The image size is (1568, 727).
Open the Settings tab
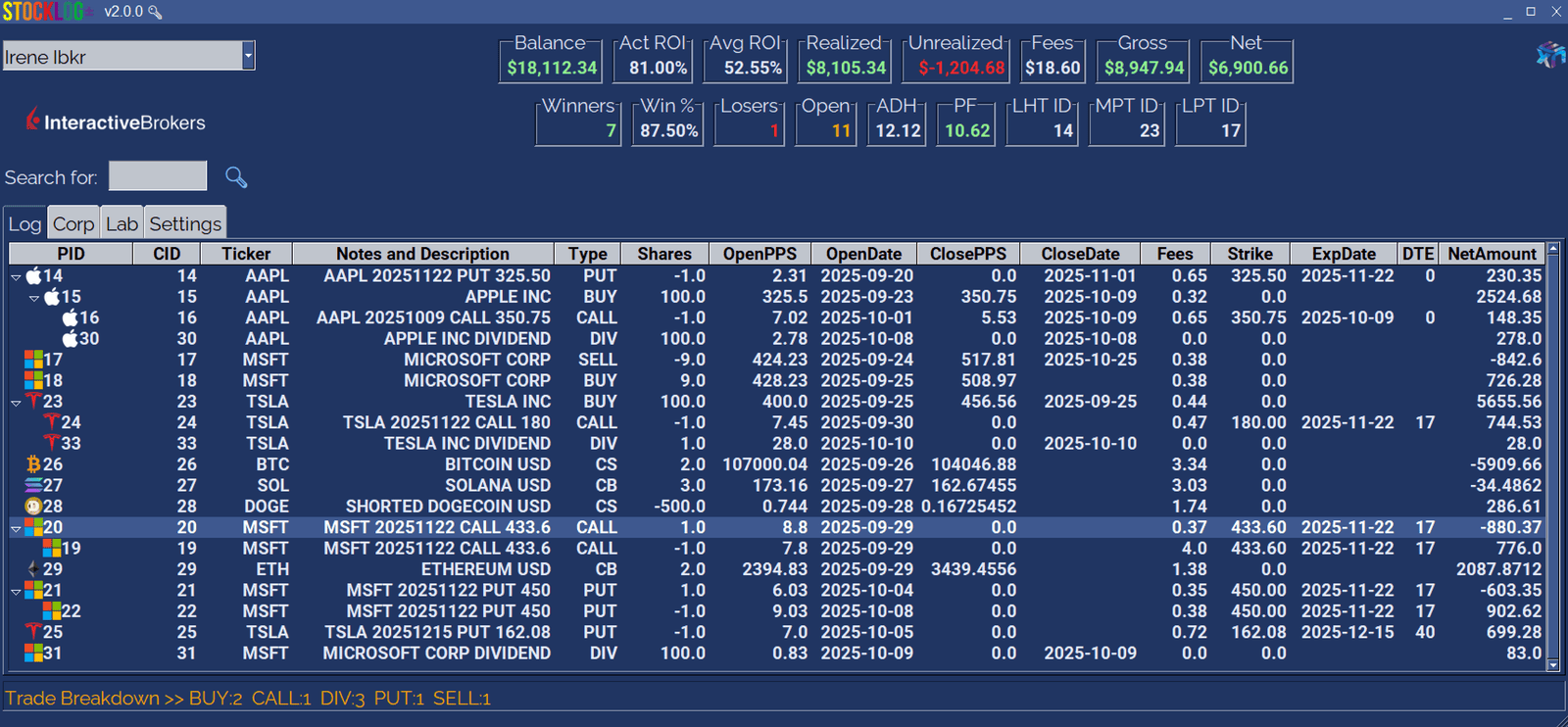coord(185,223)
